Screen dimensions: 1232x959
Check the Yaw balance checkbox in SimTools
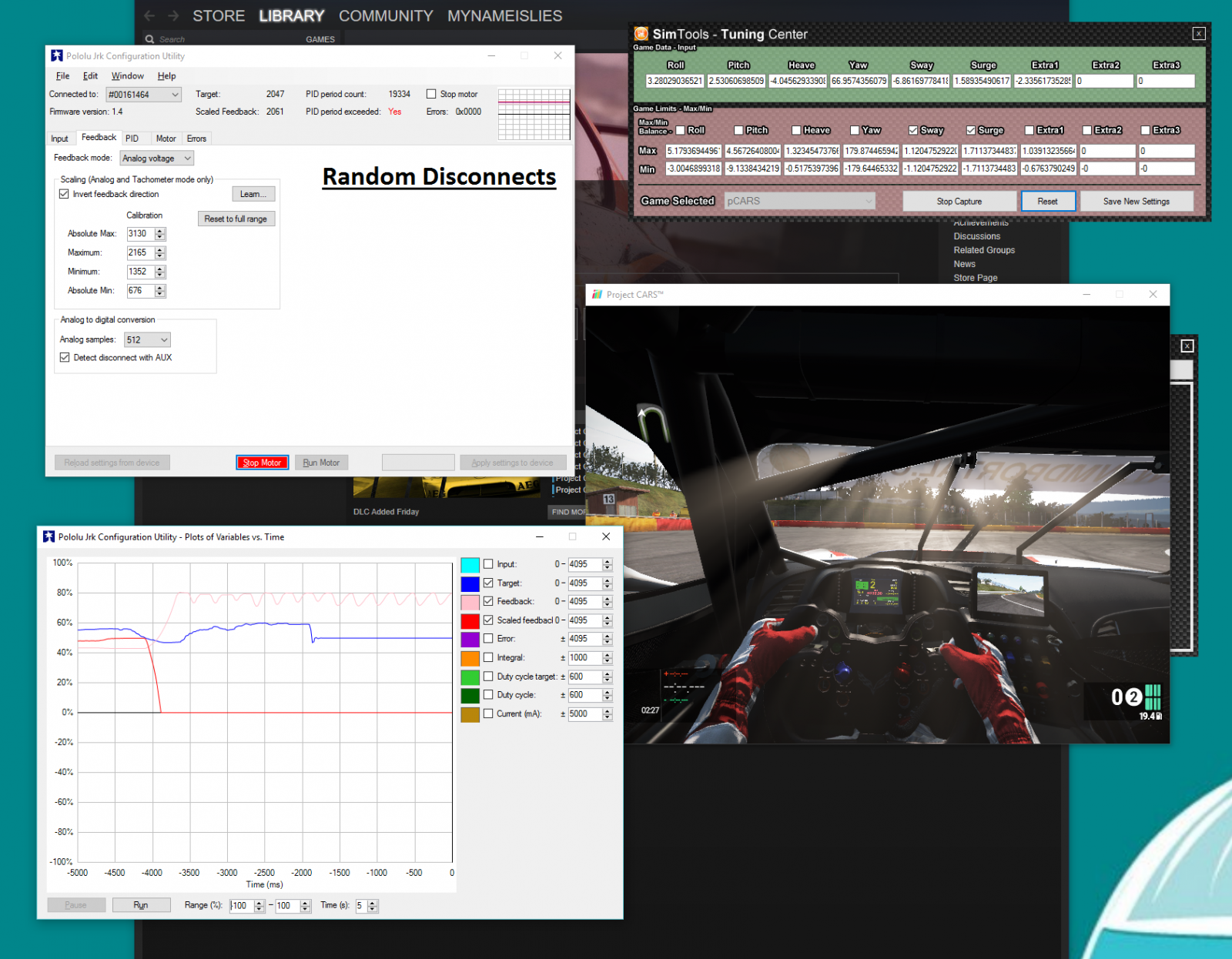click(855, 131)
